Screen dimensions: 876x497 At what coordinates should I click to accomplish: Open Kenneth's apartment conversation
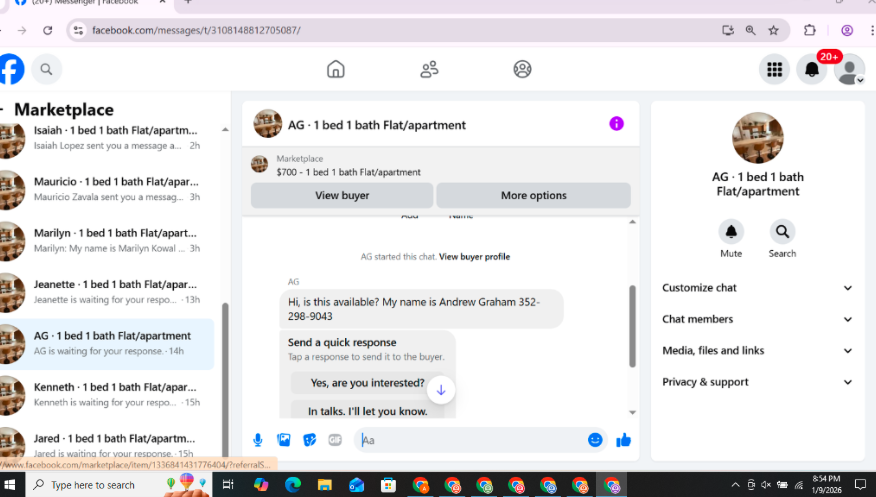click(107, 395)
